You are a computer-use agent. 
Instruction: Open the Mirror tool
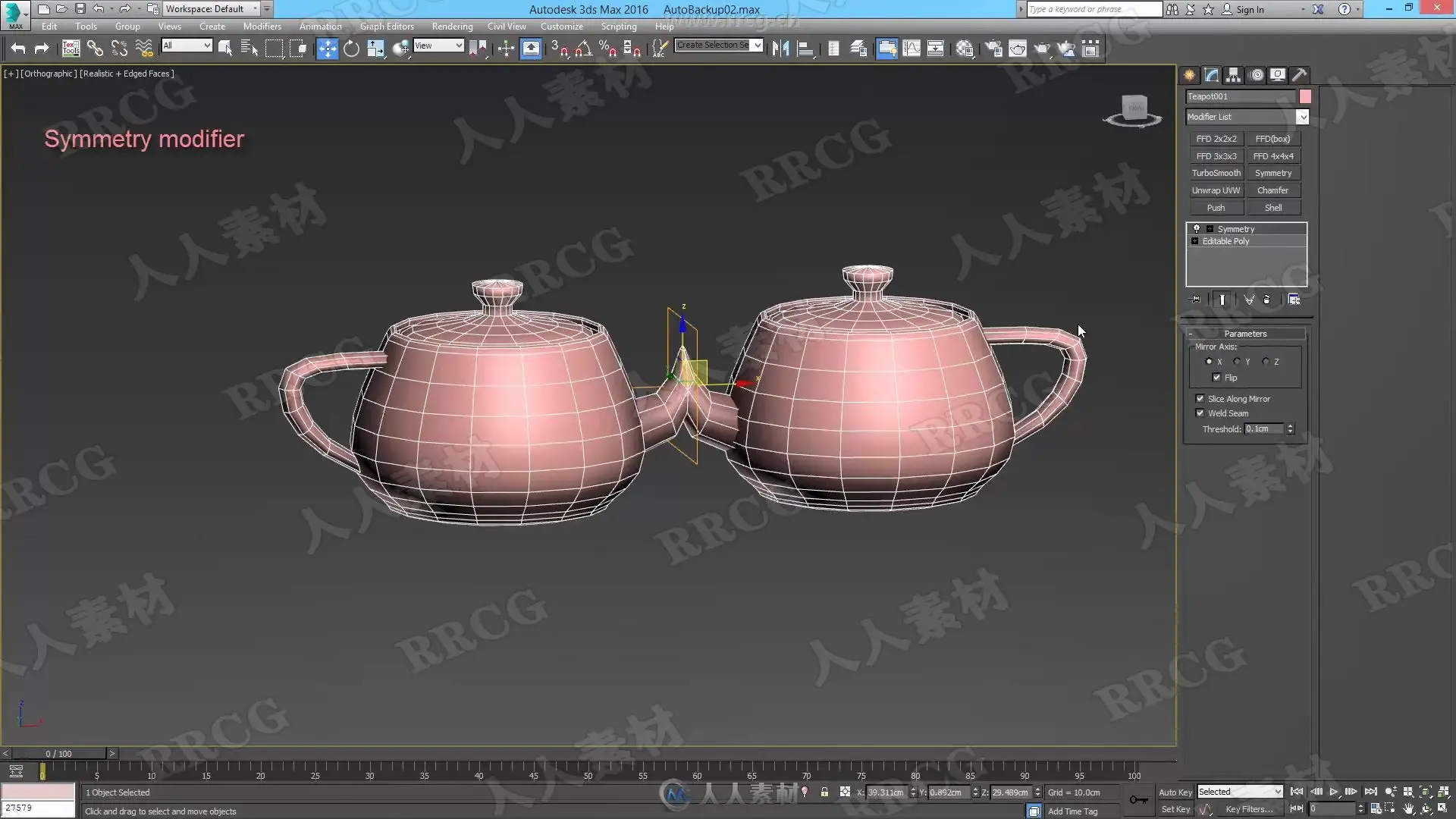[780, 49]
